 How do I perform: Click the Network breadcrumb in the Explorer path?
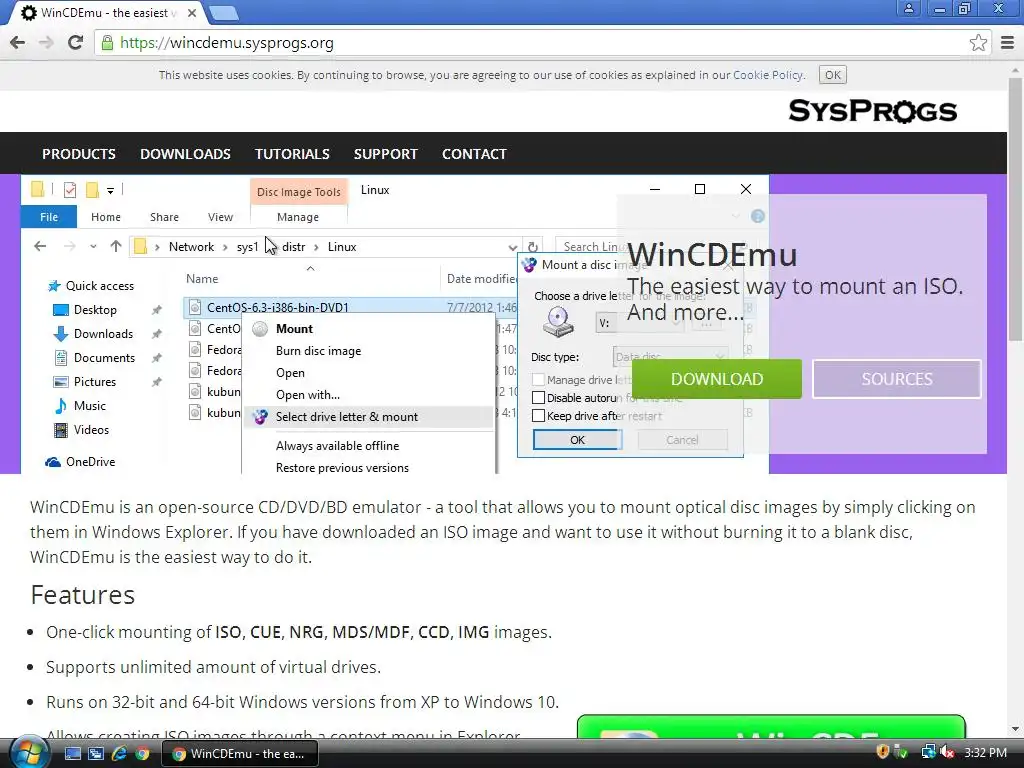tap(191, 247)
